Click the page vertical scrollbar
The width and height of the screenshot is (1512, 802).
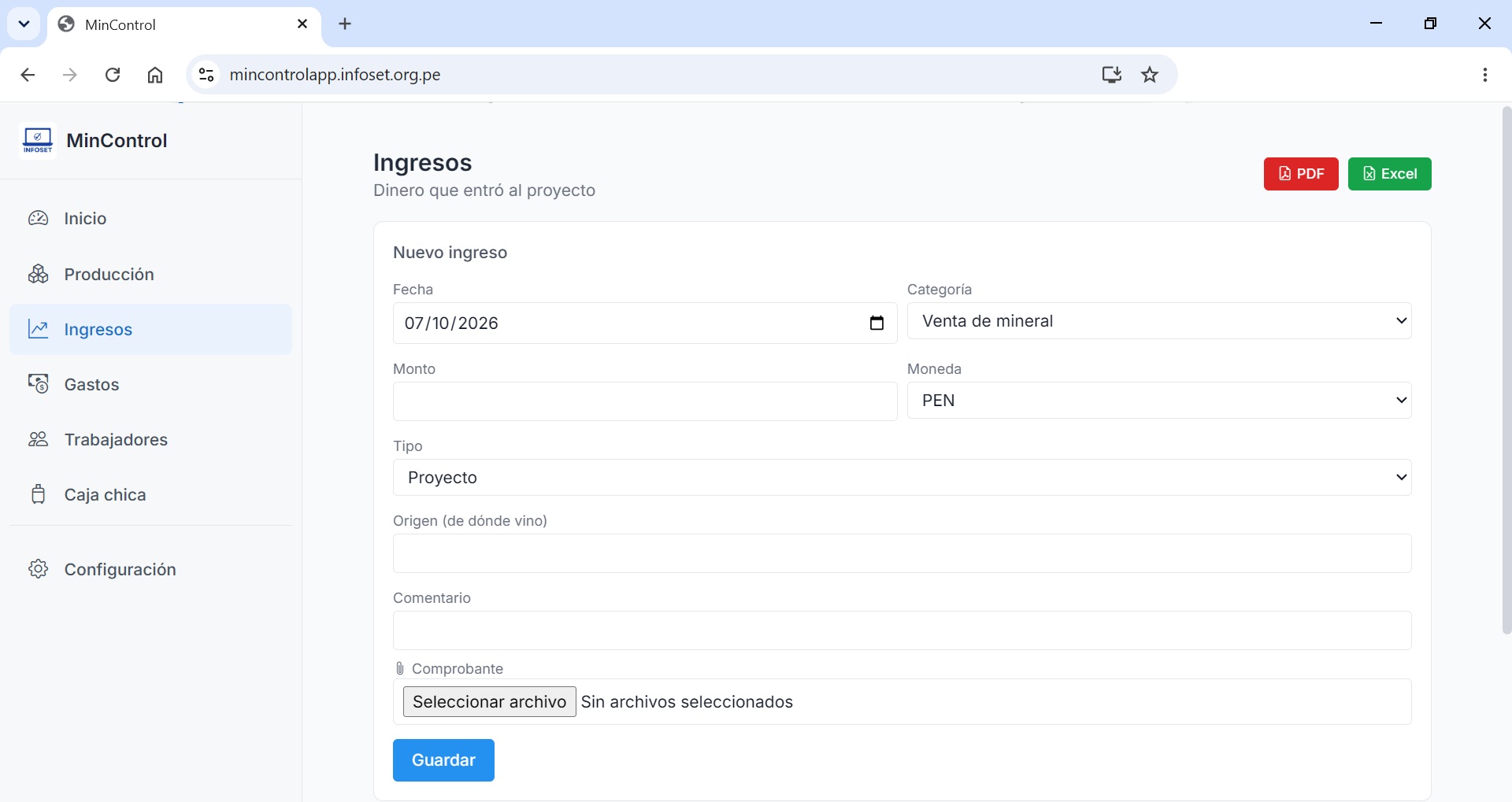1506,370
